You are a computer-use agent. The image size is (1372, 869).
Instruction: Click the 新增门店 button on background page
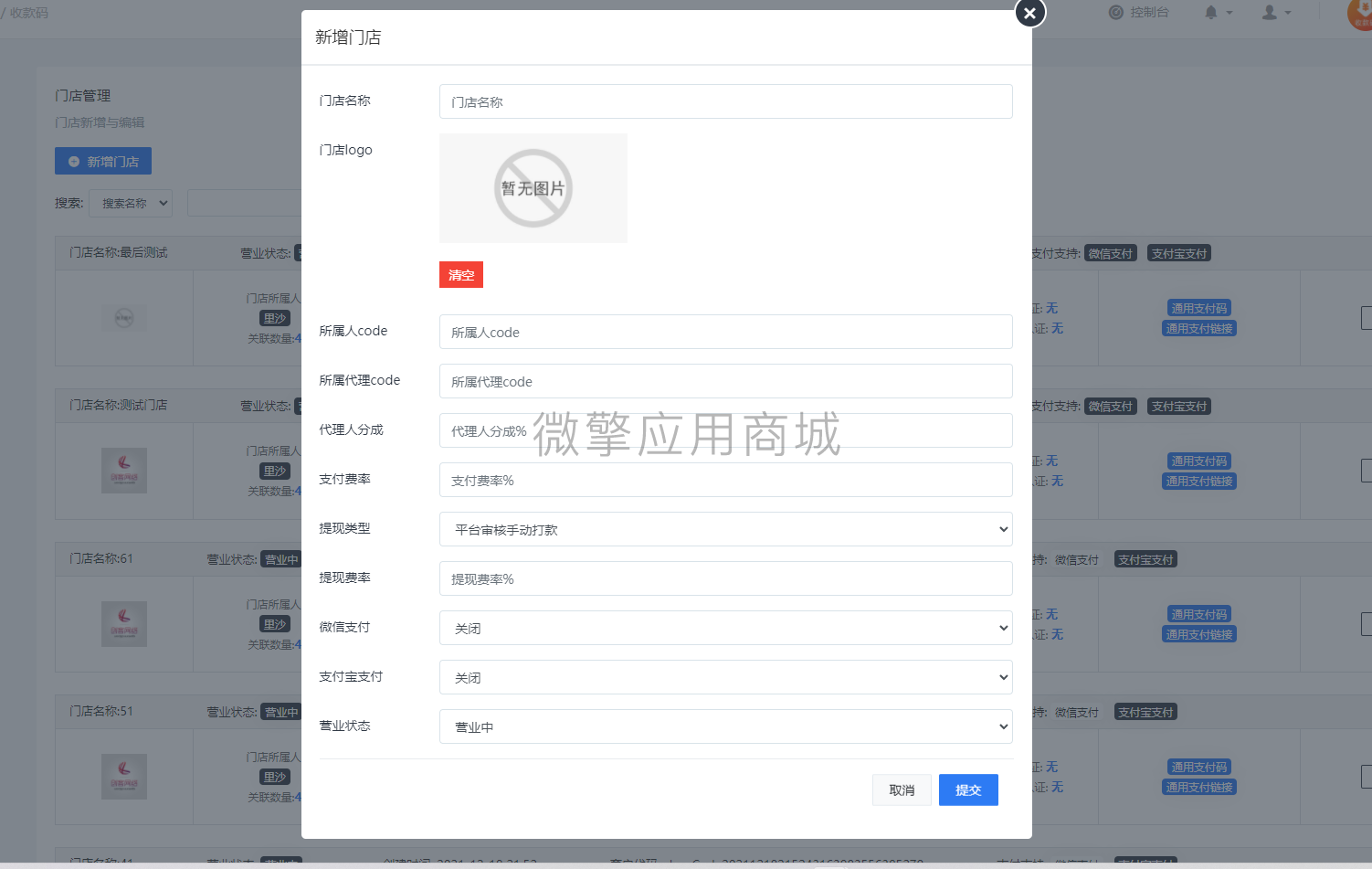103,161
